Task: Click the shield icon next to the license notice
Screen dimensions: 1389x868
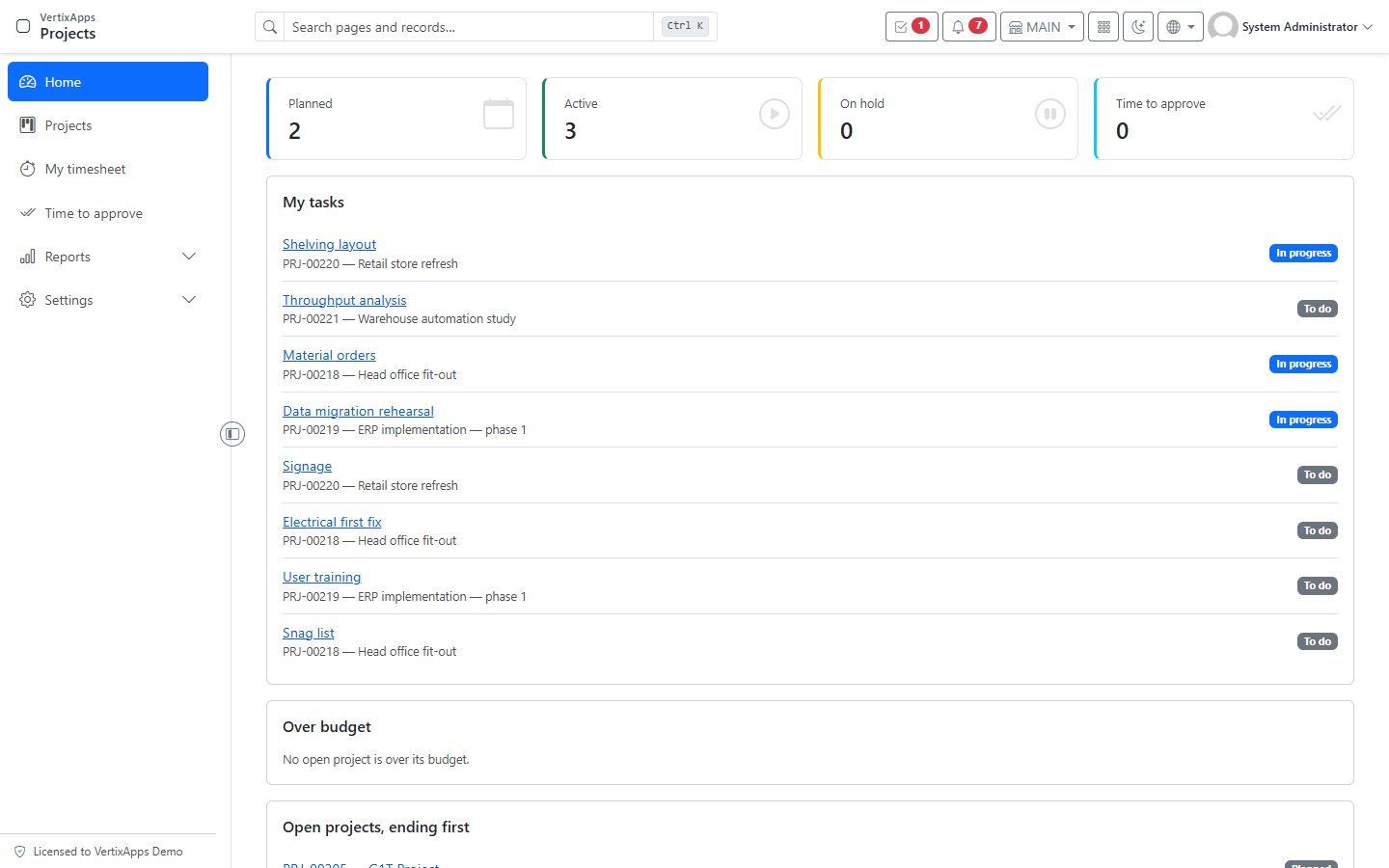Action: [x=20, y=852]
